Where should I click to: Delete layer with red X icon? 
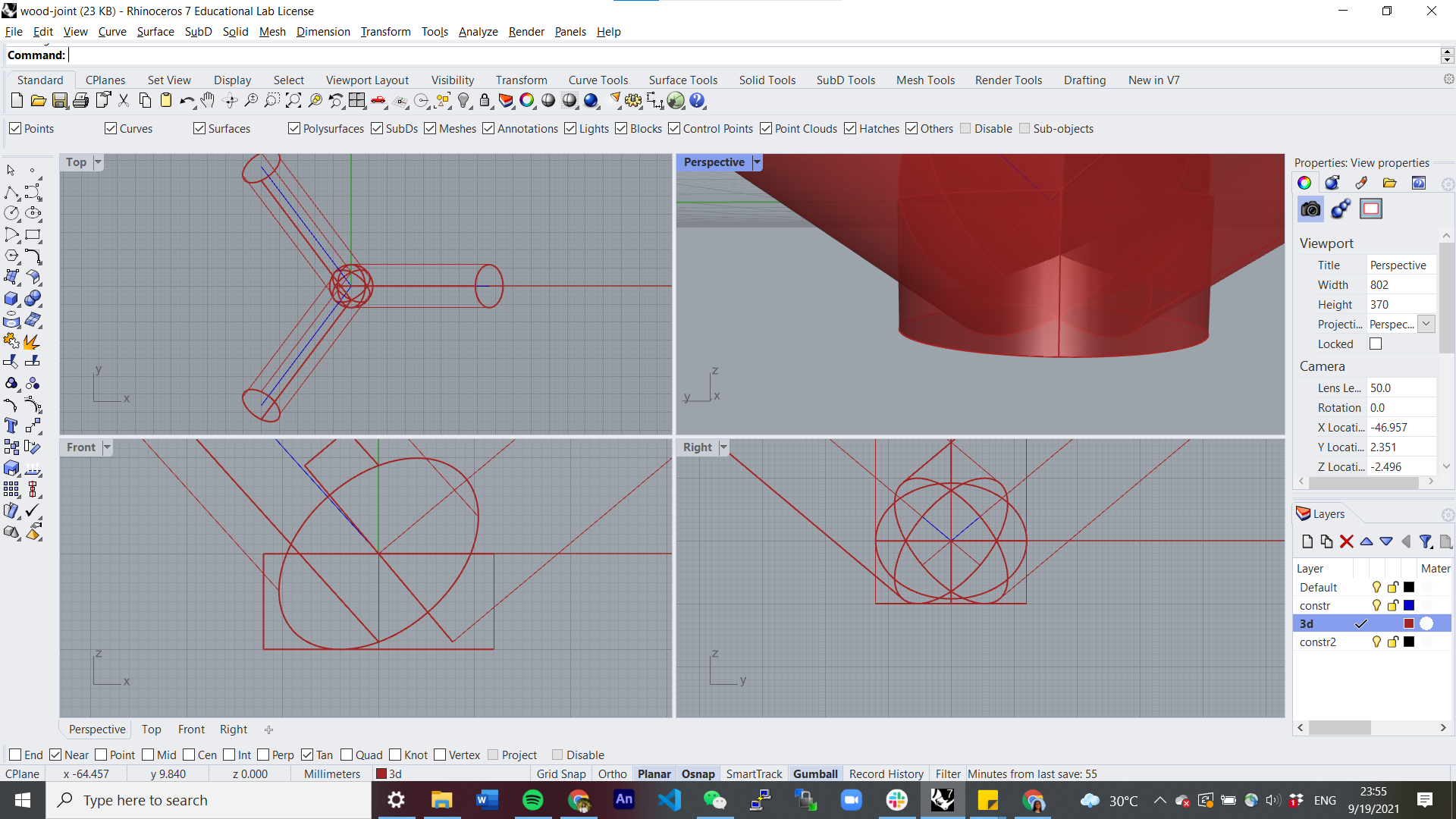pos(1346,541)
